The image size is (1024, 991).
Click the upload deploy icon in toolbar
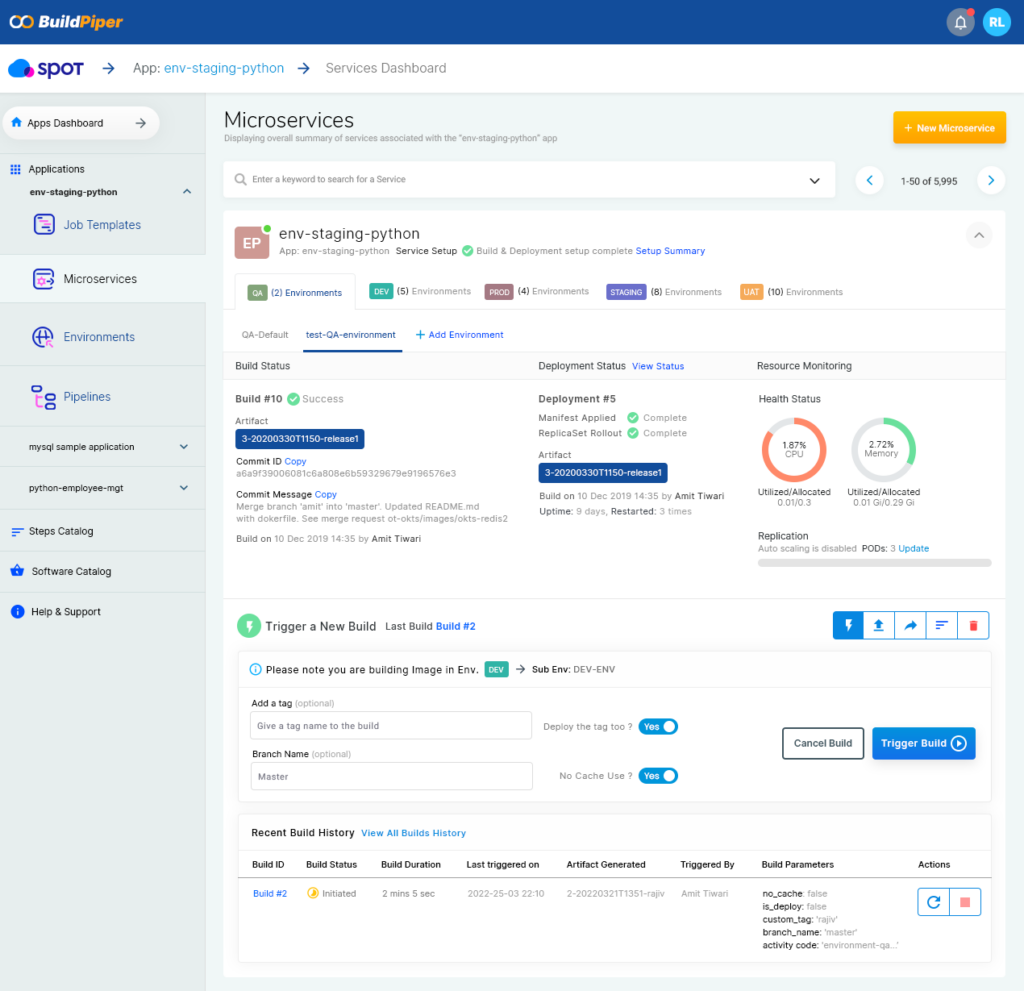(x=879, y=625)
